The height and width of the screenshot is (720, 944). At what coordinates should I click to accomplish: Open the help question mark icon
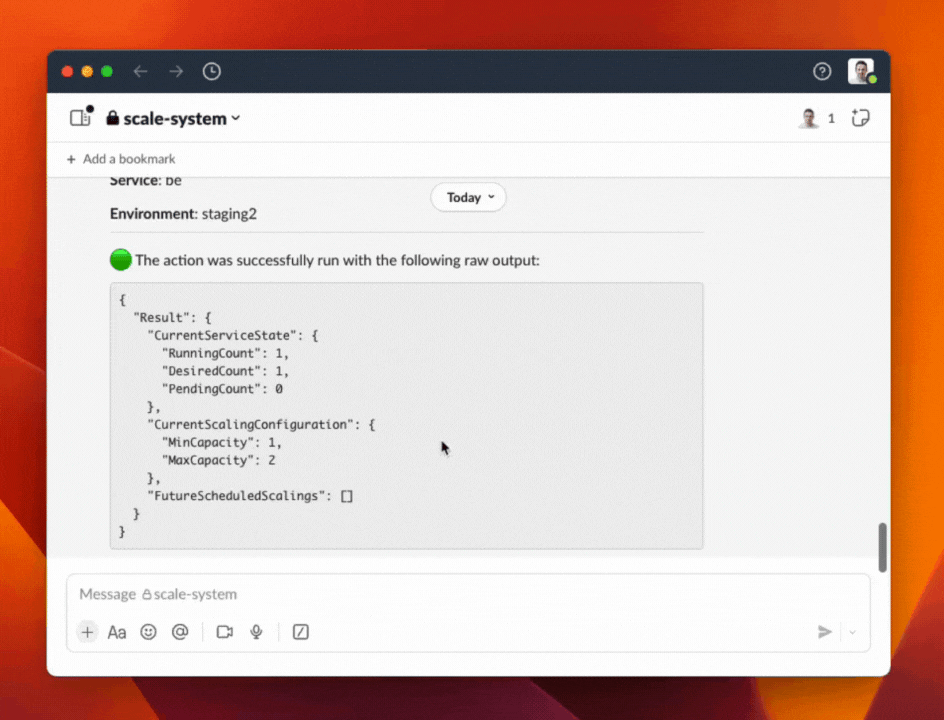pyautogui.click(x=822, y=71)
